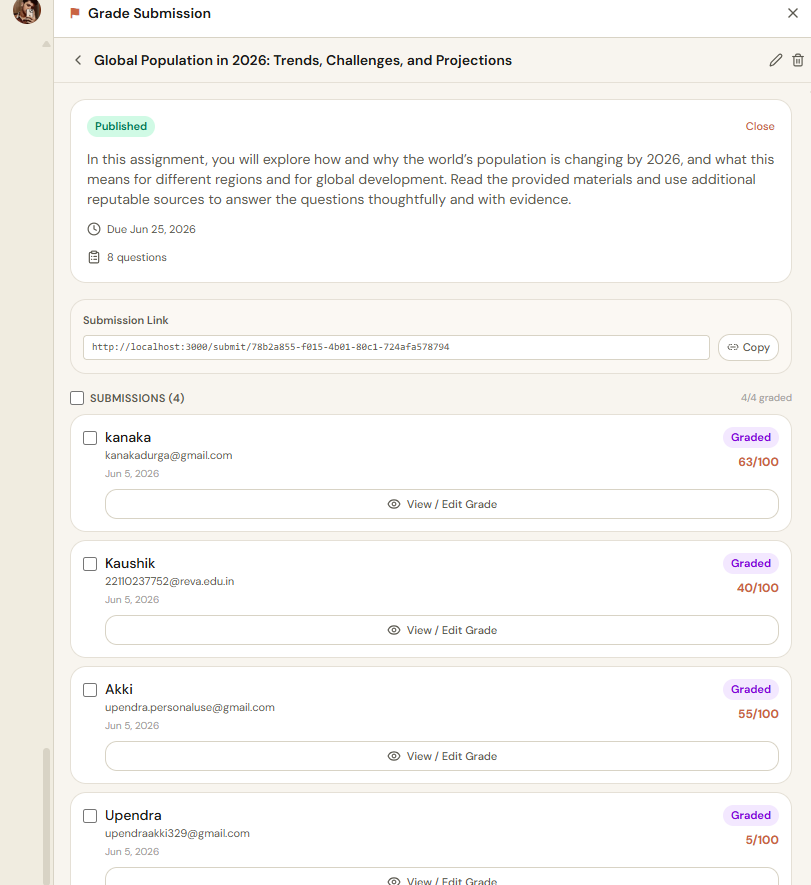Image resolution: width=811 pixels, height=885 pixels.
Task: Click student name Upendra
Action: click(133, 816)
